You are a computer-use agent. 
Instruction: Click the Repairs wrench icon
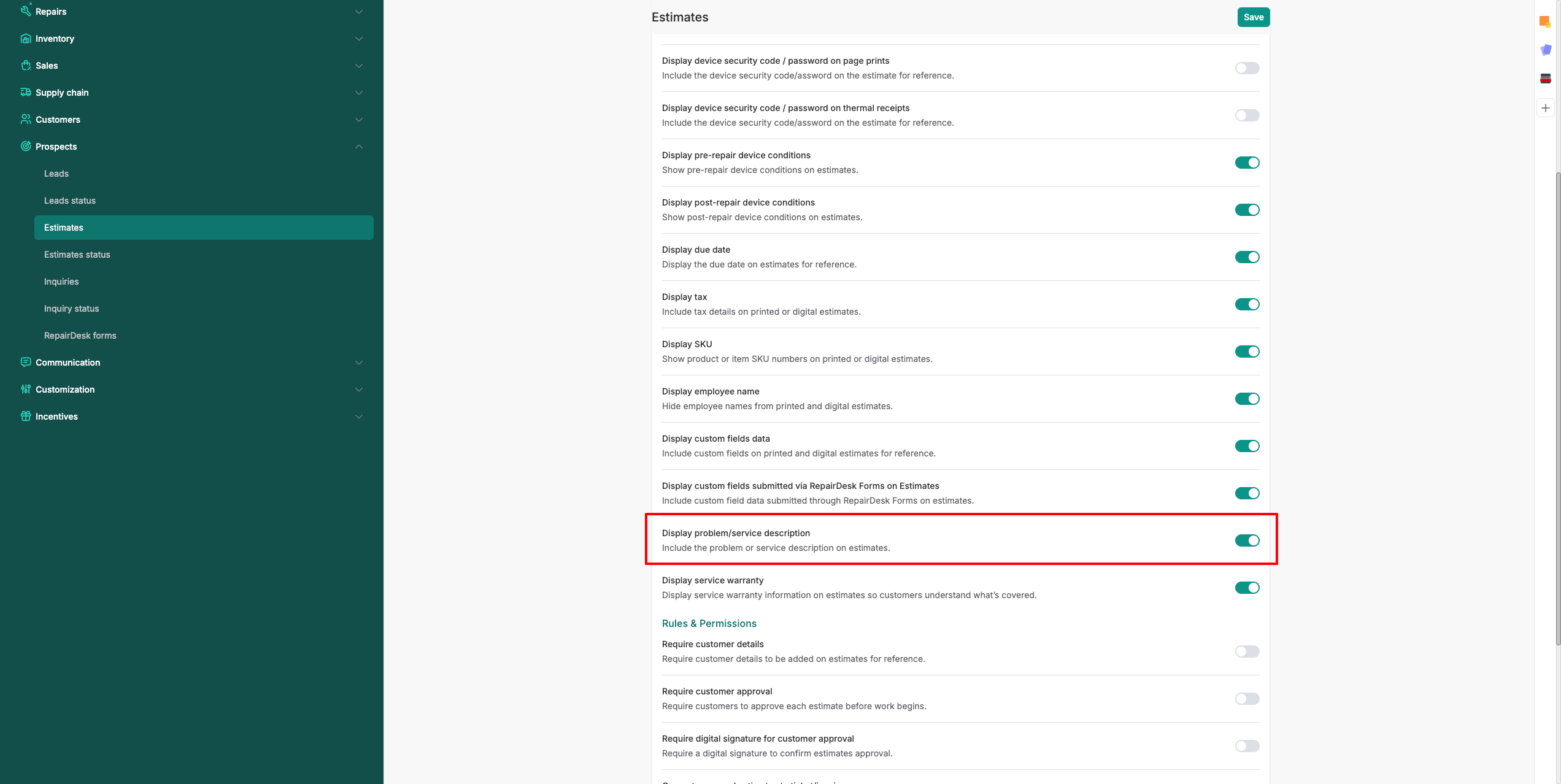point(26,10)
